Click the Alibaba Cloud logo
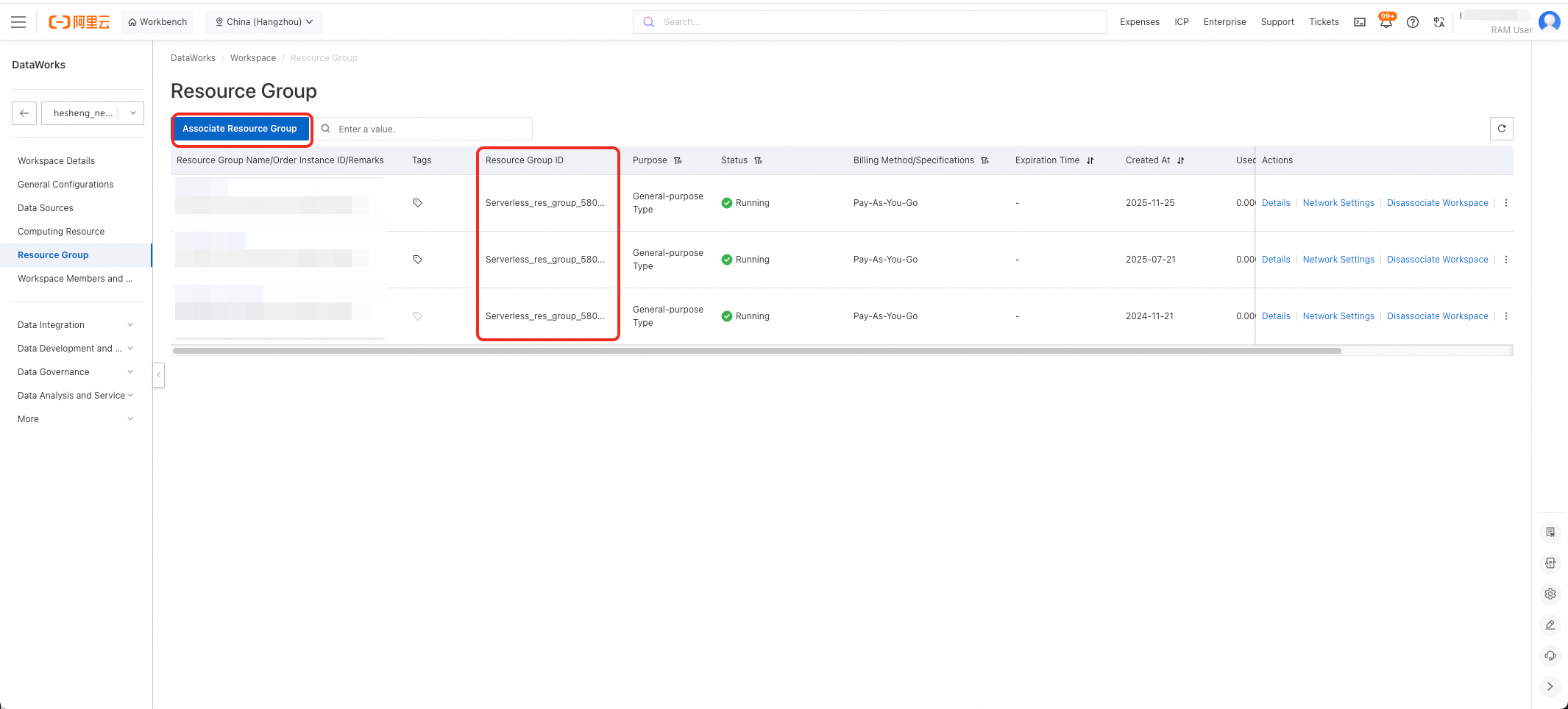The image size is (1568, 709). [x=79, y=22]
